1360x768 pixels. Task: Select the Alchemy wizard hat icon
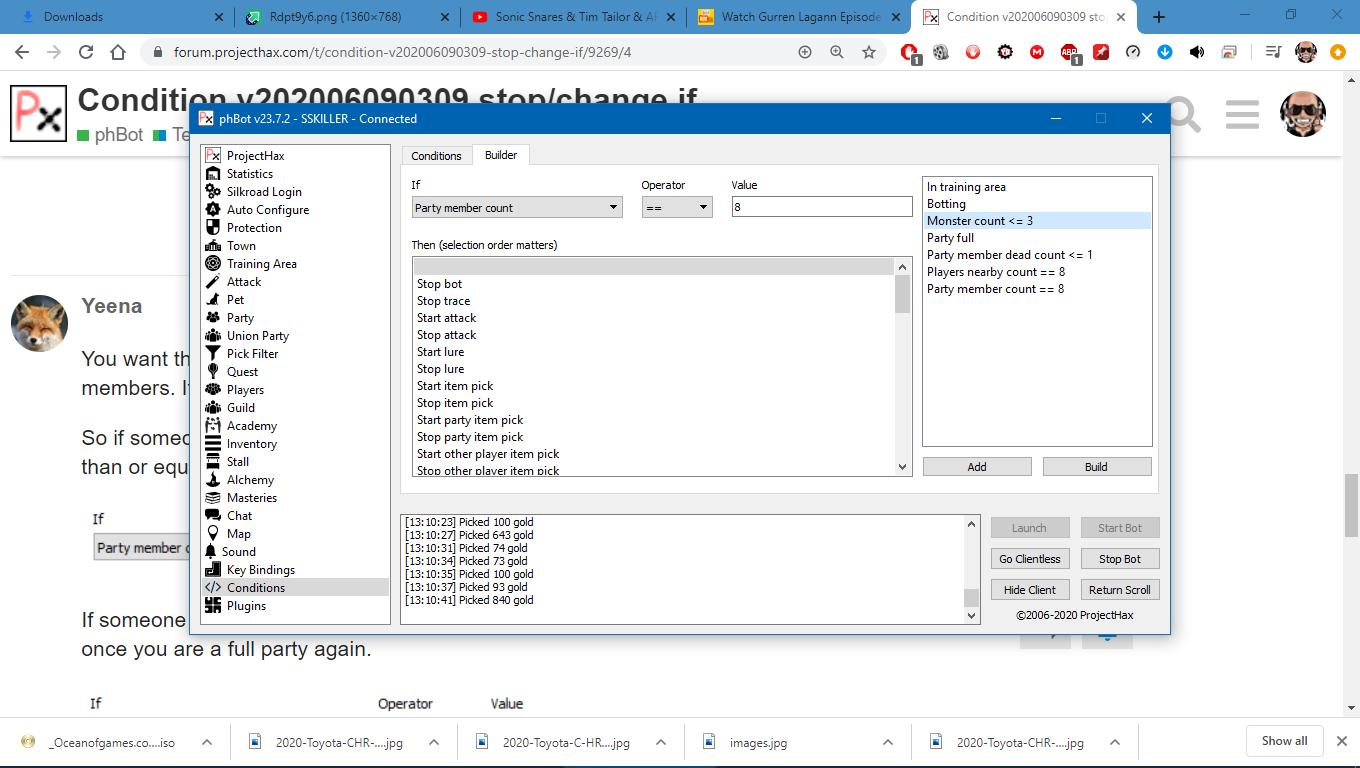[x=213, y=480]
